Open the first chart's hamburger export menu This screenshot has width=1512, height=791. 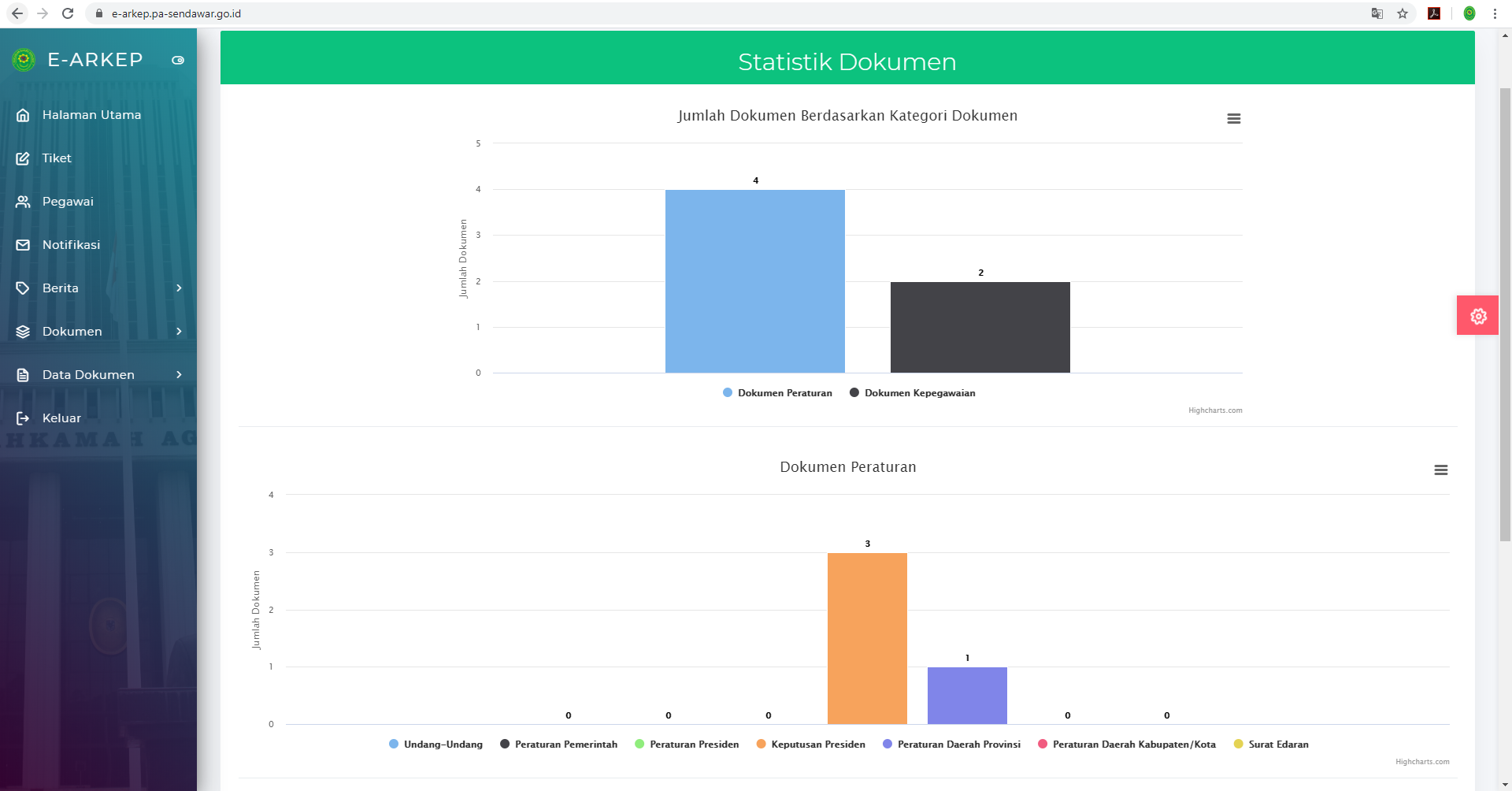(x=1233, y=118)
